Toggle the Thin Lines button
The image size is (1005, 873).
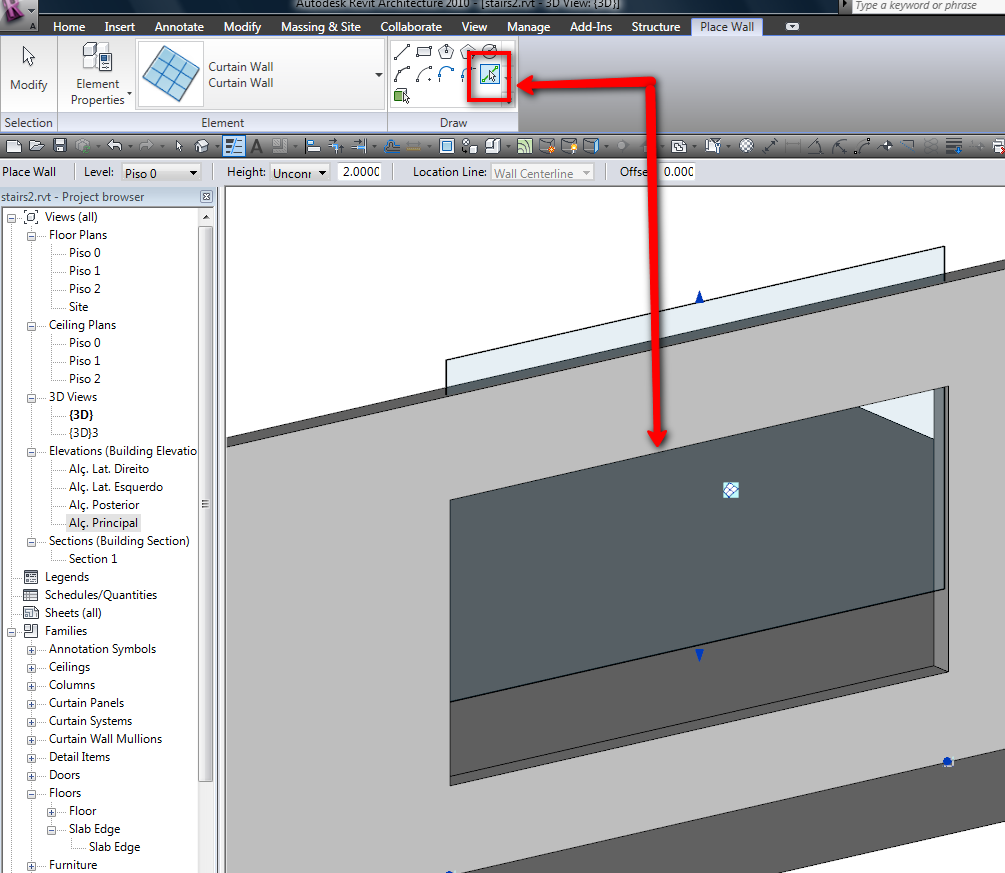(x=233, y=146)
